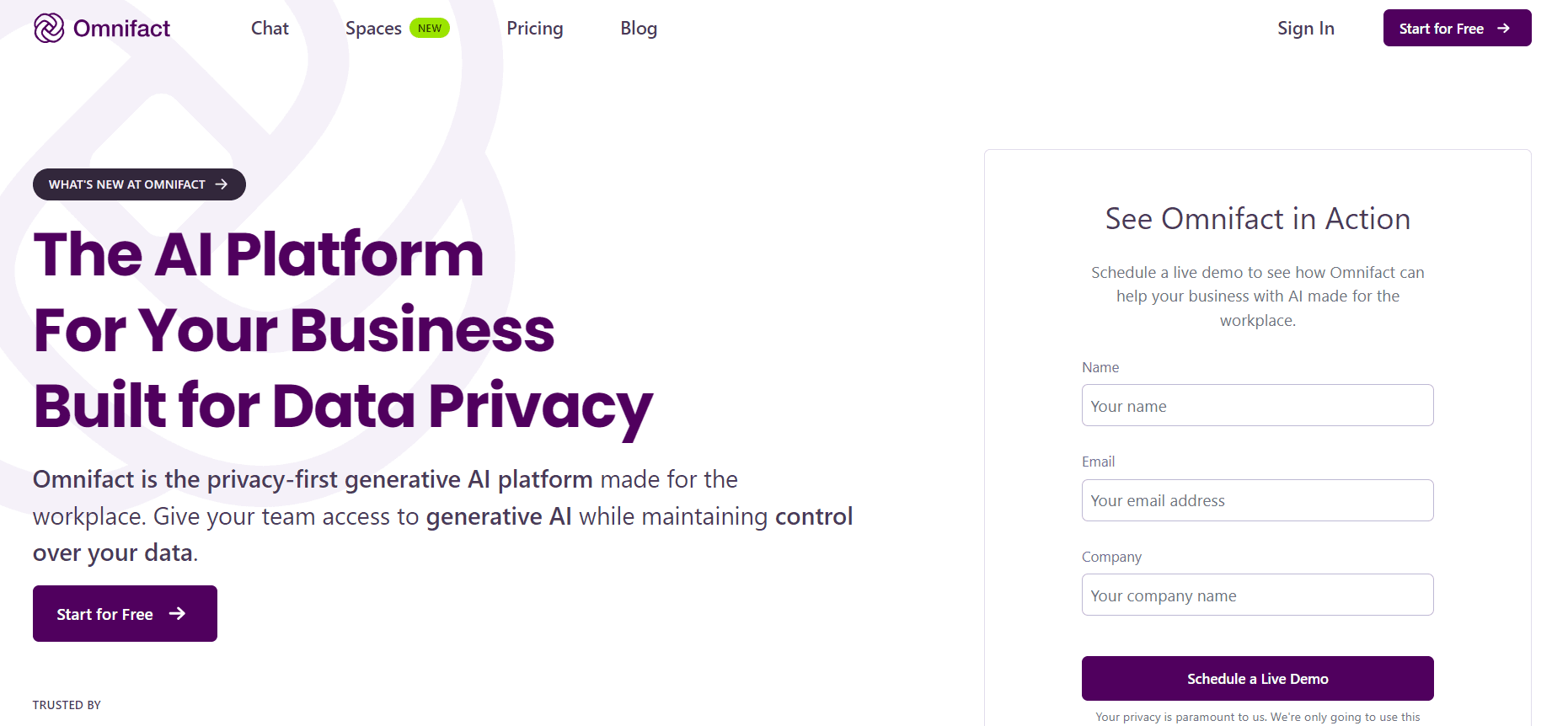
Task: Click the privacy notice text below the demo button
Action: [x=1256, y=718]
